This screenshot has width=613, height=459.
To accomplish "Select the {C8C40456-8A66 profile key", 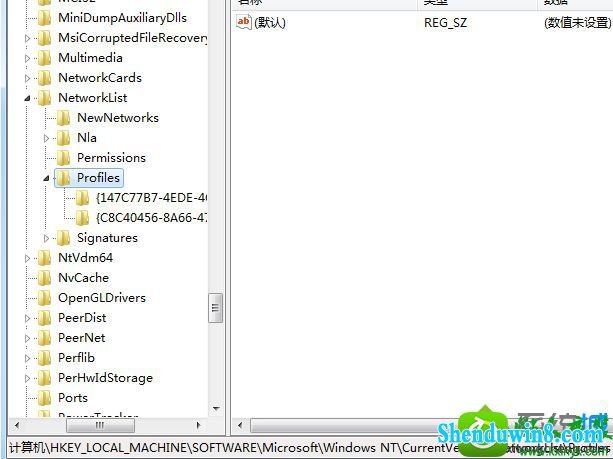I will 151,218.
